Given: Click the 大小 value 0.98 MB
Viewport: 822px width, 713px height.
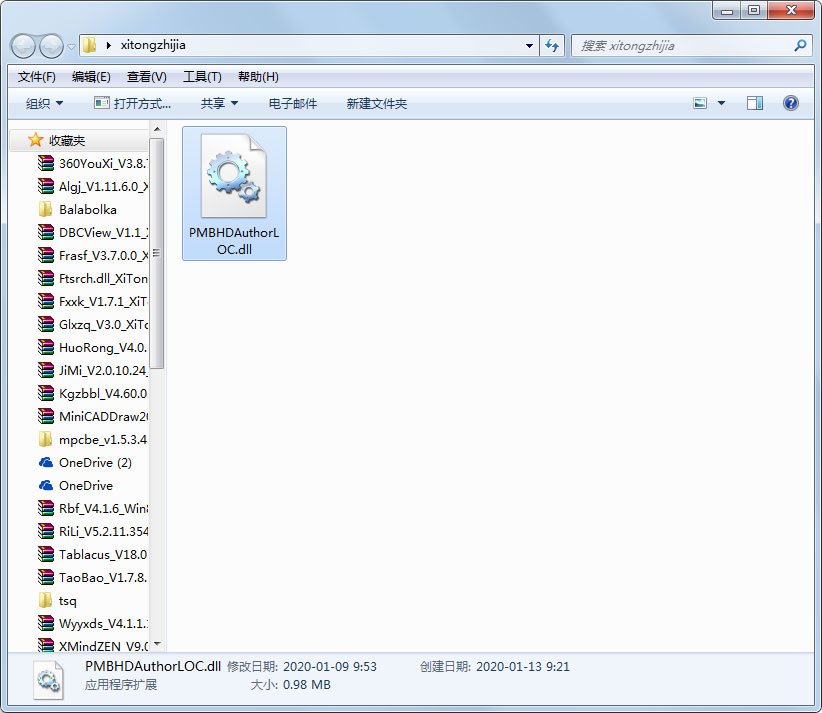Looking at the screenshot, I should pos(307,685).
